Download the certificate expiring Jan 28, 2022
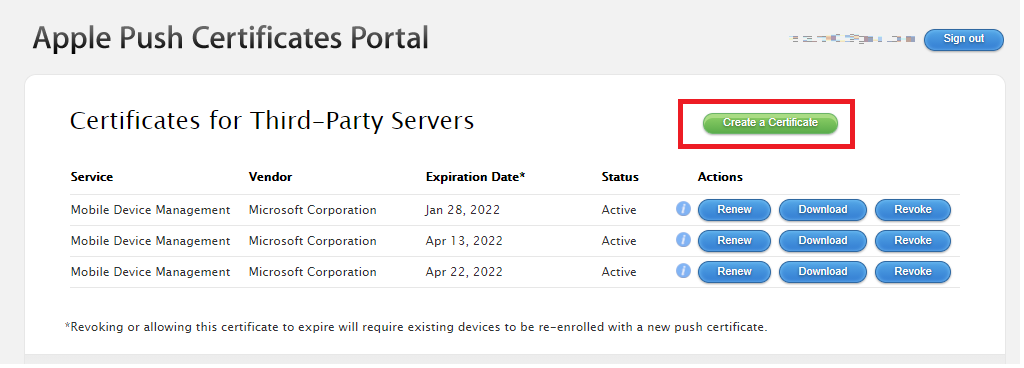Screen dimensions: 1024x368 823,210
